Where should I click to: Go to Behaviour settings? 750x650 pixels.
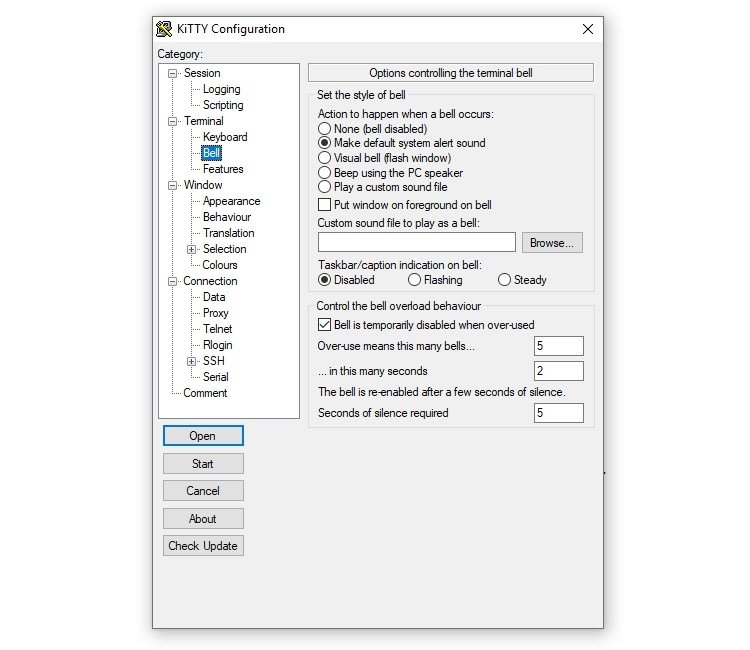pyautogui.click(x=227, y=217)
